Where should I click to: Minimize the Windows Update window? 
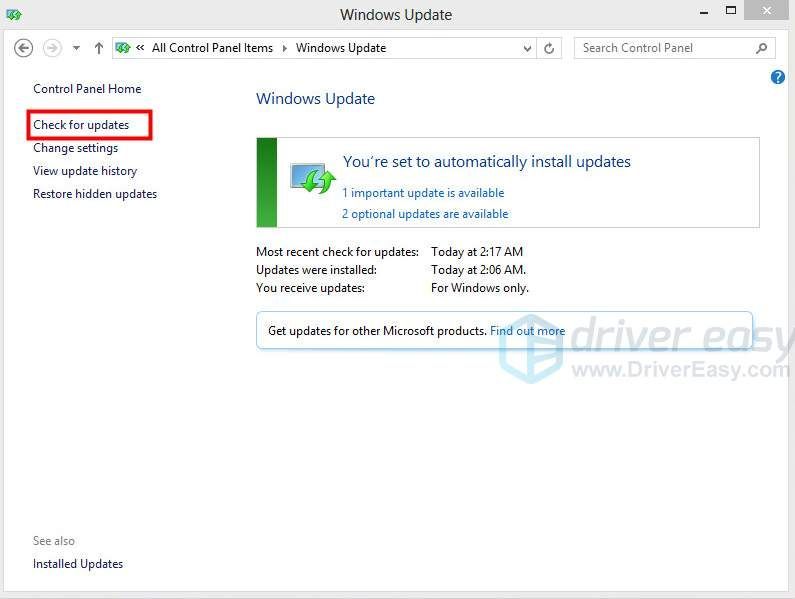point(704,11)
